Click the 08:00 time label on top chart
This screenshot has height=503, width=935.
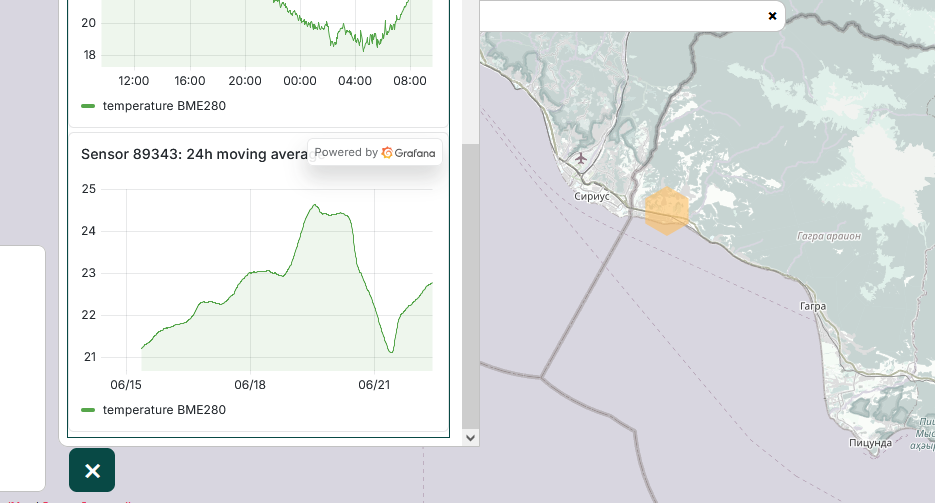coord(410,80)
